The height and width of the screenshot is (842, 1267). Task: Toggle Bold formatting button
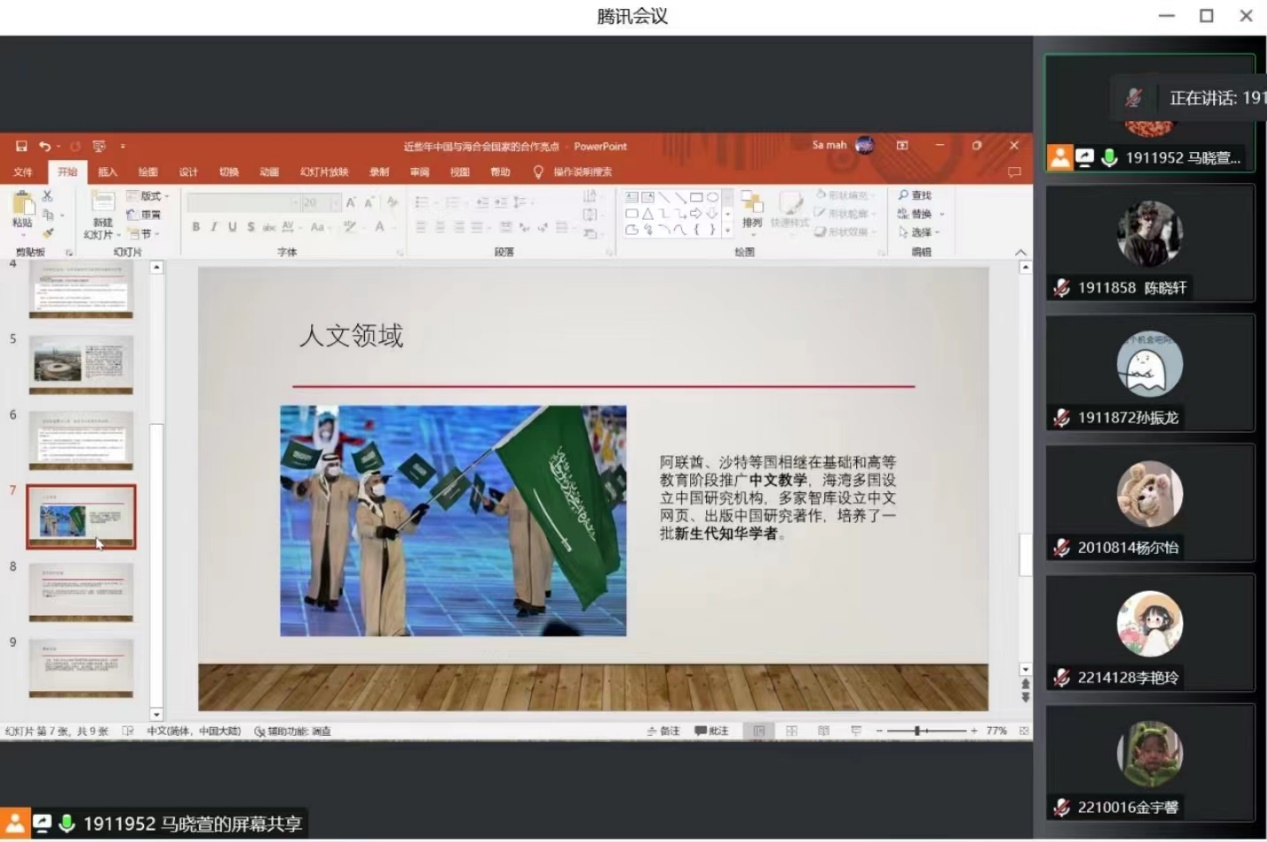coord(196,227)
